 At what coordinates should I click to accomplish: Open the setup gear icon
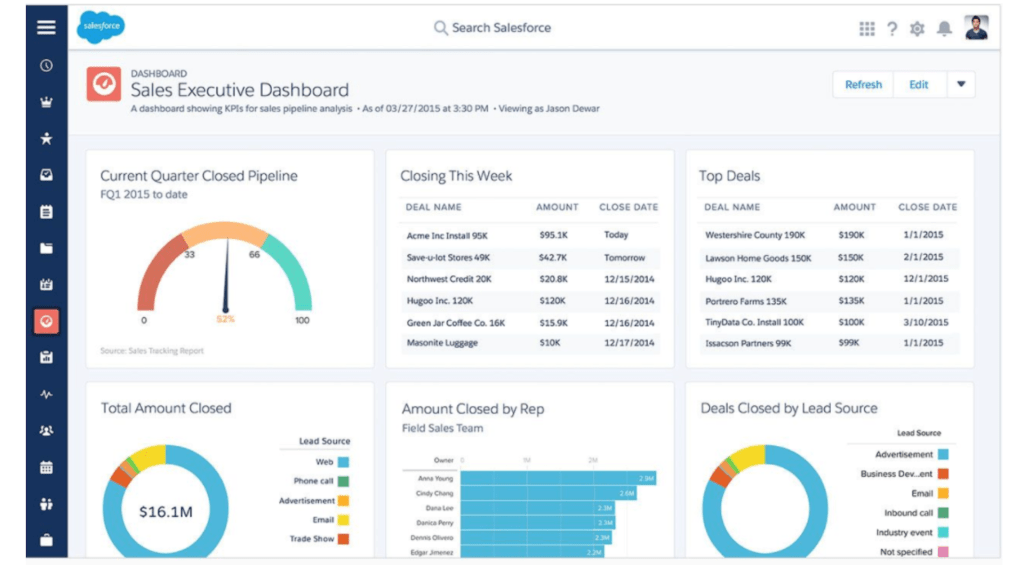[x=917, y=28]
